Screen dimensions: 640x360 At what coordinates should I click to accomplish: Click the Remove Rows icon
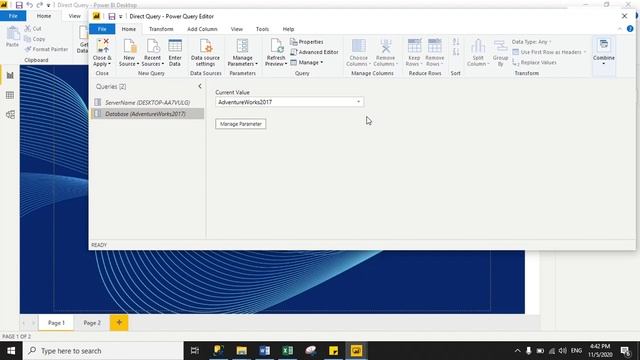[x=434, y=46]
